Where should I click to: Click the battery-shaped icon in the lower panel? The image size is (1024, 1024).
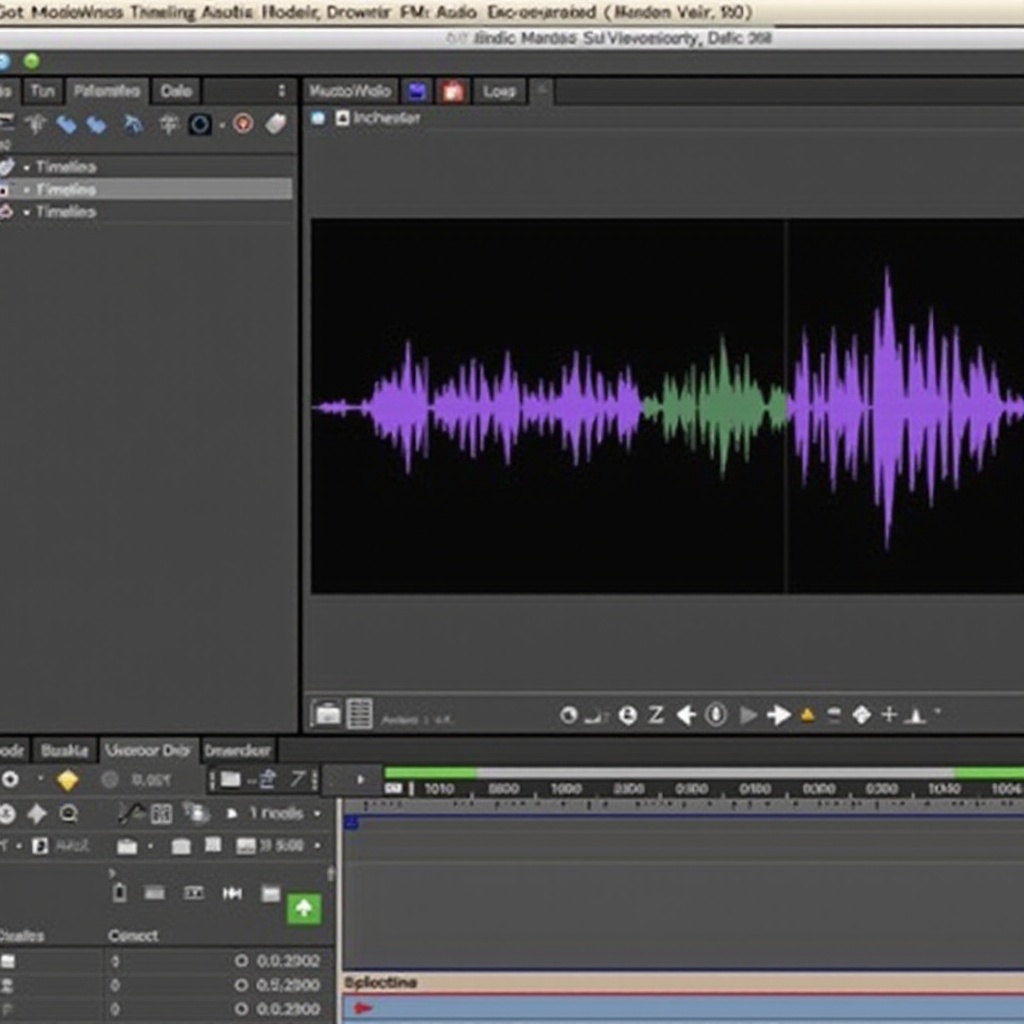click(x=119, y=892)
